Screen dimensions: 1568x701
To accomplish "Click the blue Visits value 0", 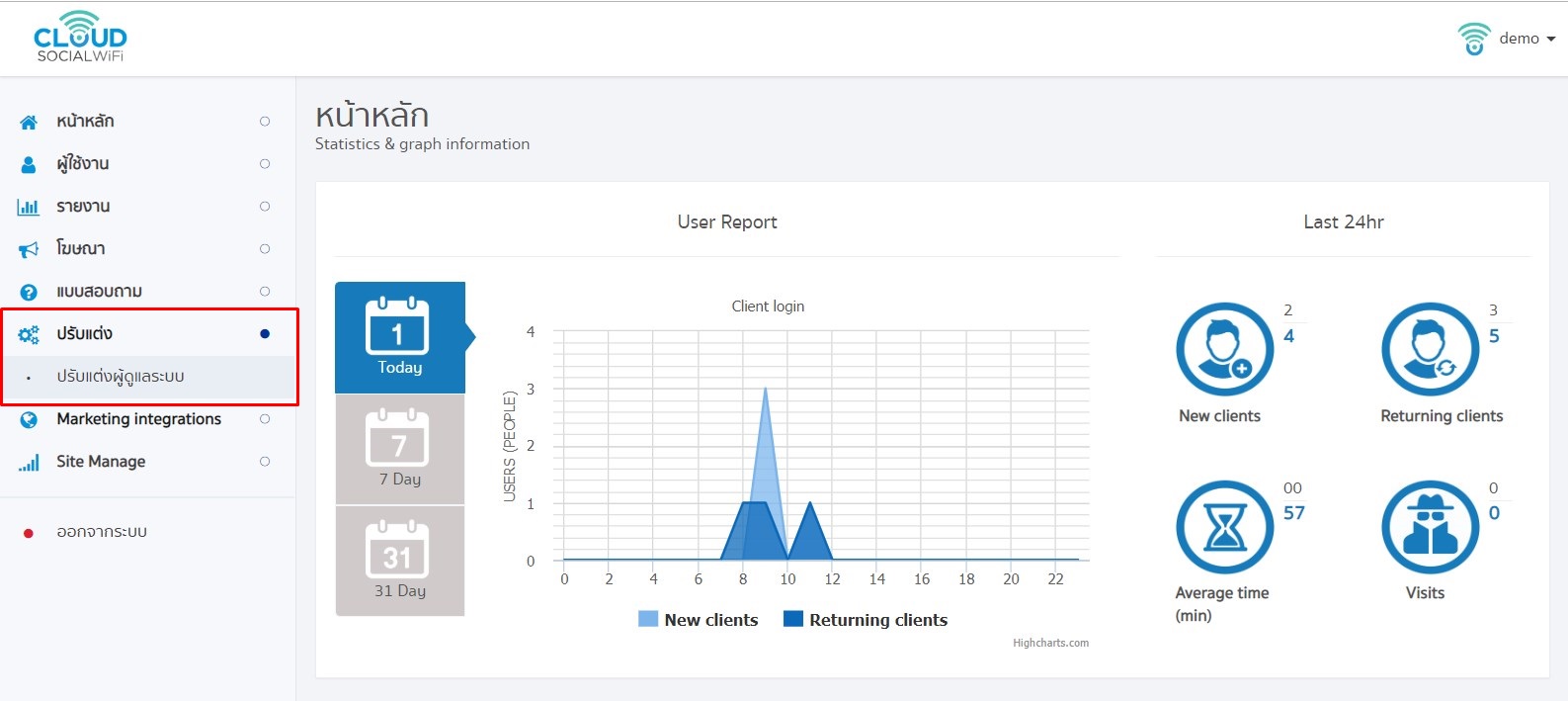I will [1494, 513].
